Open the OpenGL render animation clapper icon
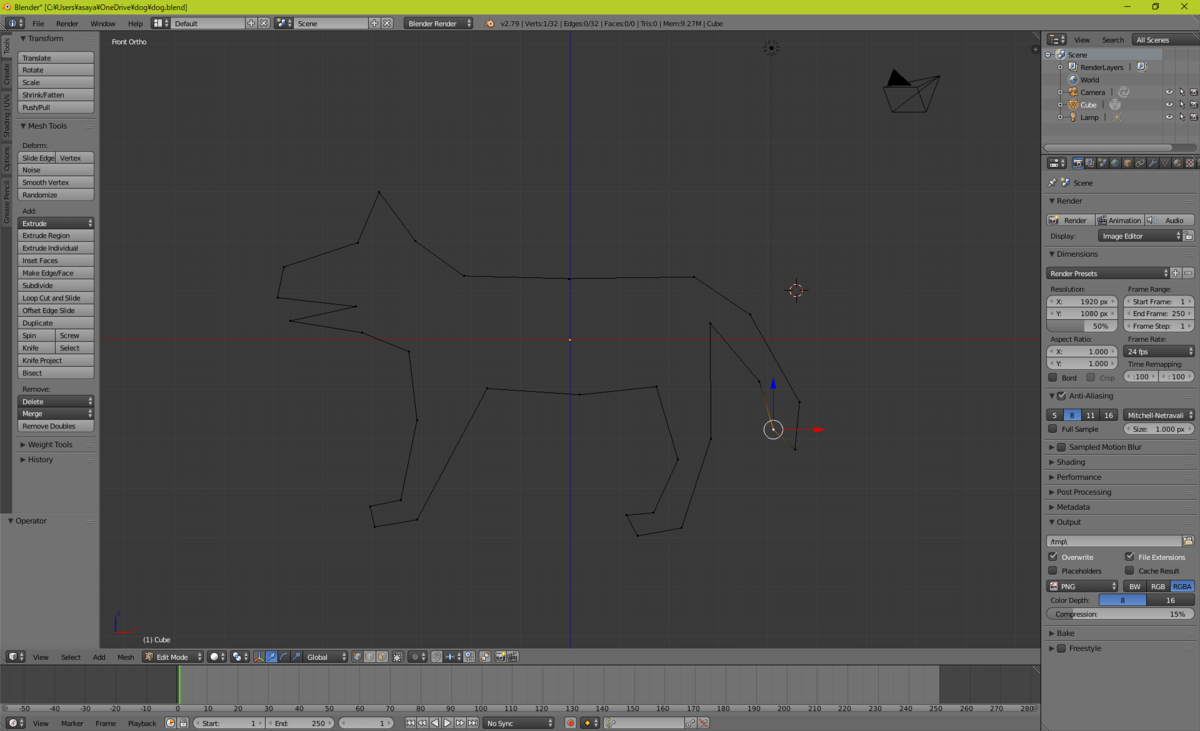 tap(512, 657)
